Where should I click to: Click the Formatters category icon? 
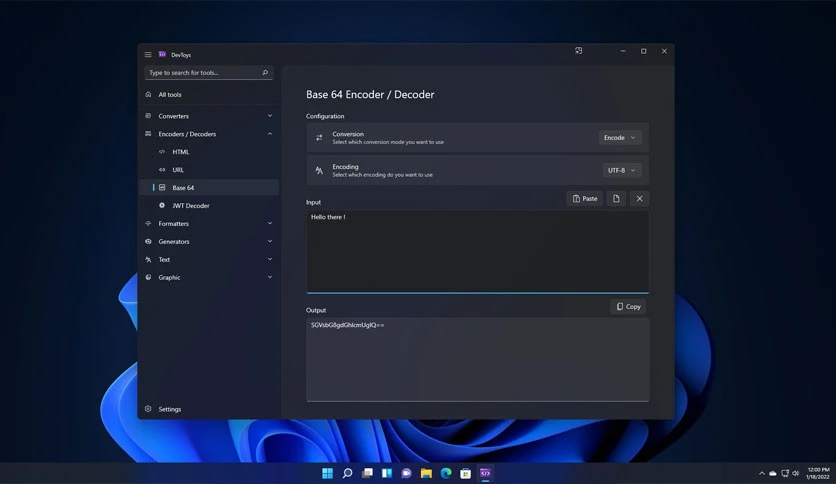click(148, 223)
